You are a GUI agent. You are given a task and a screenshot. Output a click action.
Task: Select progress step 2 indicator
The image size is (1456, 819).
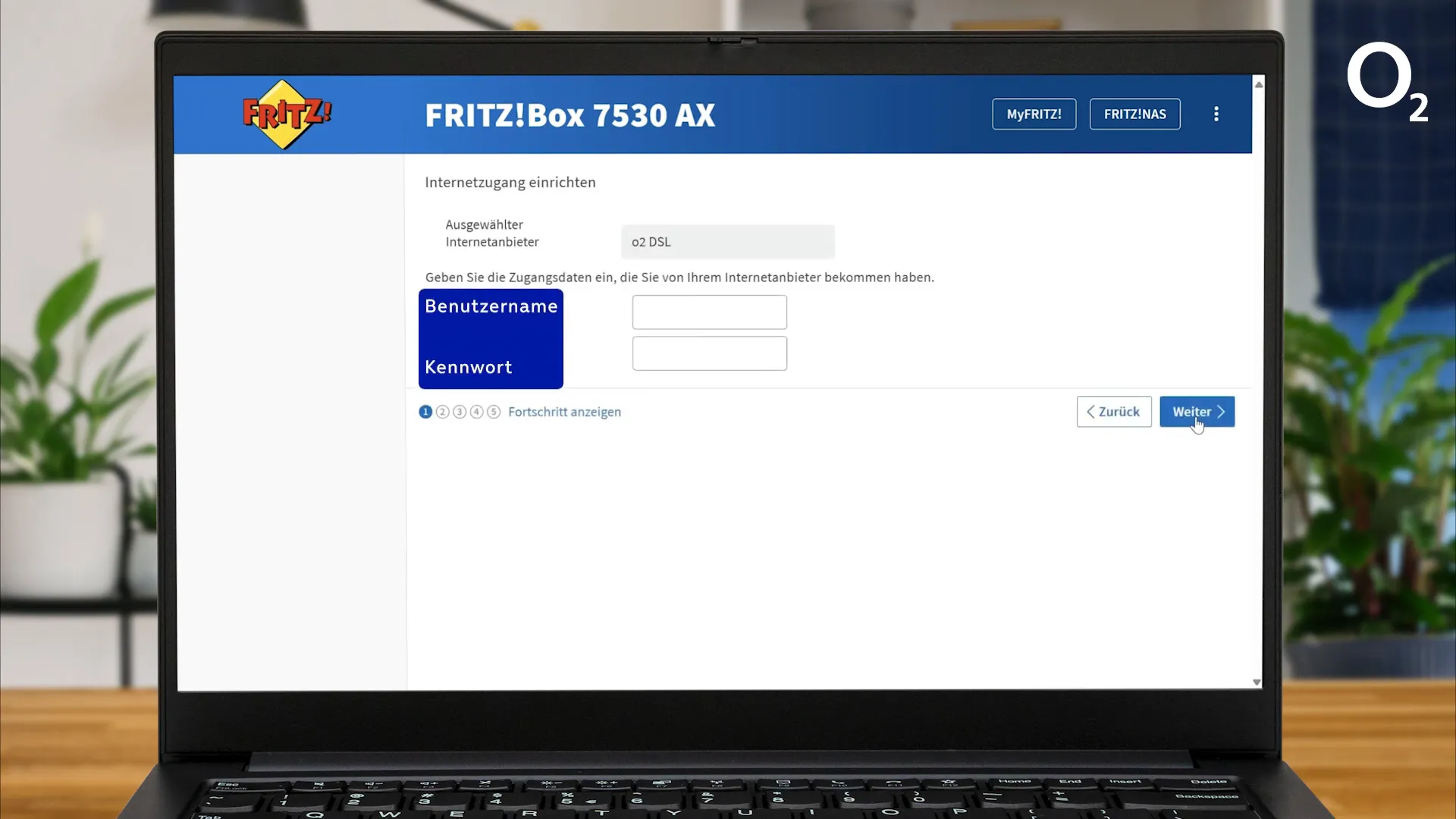click(x=443, y=412)
